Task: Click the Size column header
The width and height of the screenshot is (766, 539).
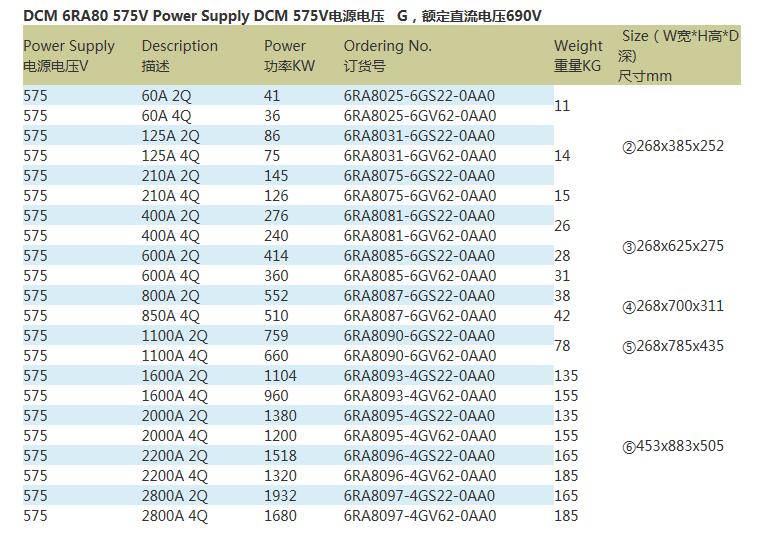Action: coord(679,55)
